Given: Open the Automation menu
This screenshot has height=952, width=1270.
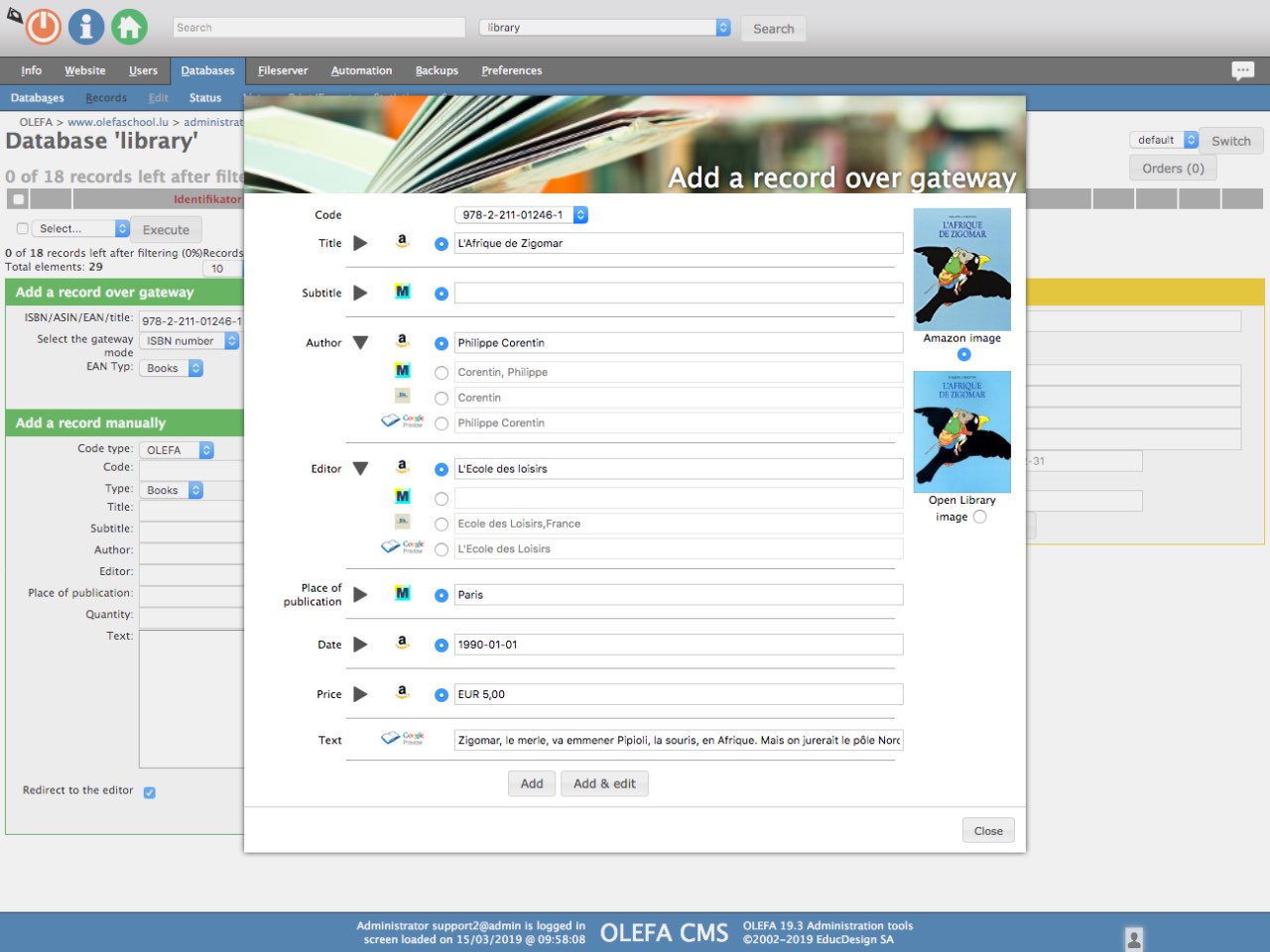Looking at the screenshot, I should (361, 70).
